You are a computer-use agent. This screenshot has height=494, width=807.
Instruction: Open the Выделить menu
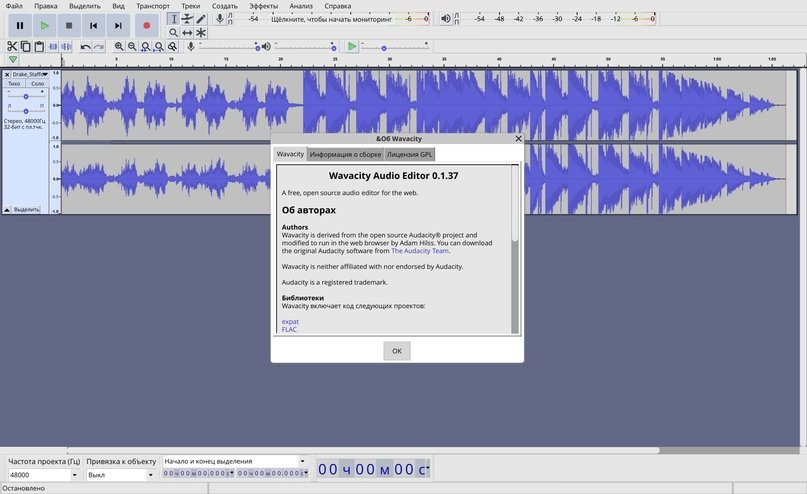(85, 6)
